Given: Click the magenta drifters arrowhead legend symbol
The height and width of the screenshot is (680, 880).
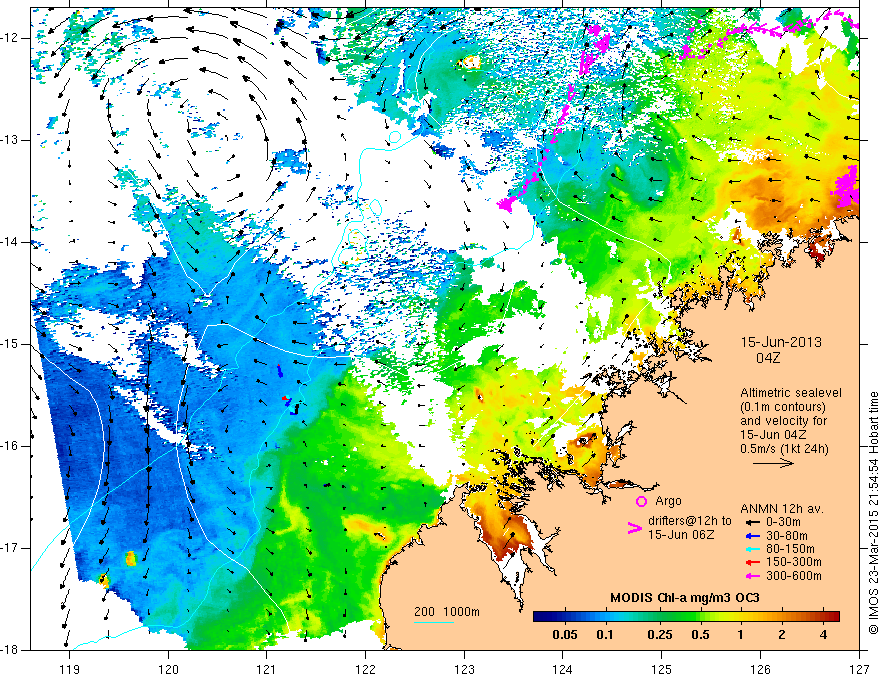Looking at the screenshot, I should click(x=635, y=528).
